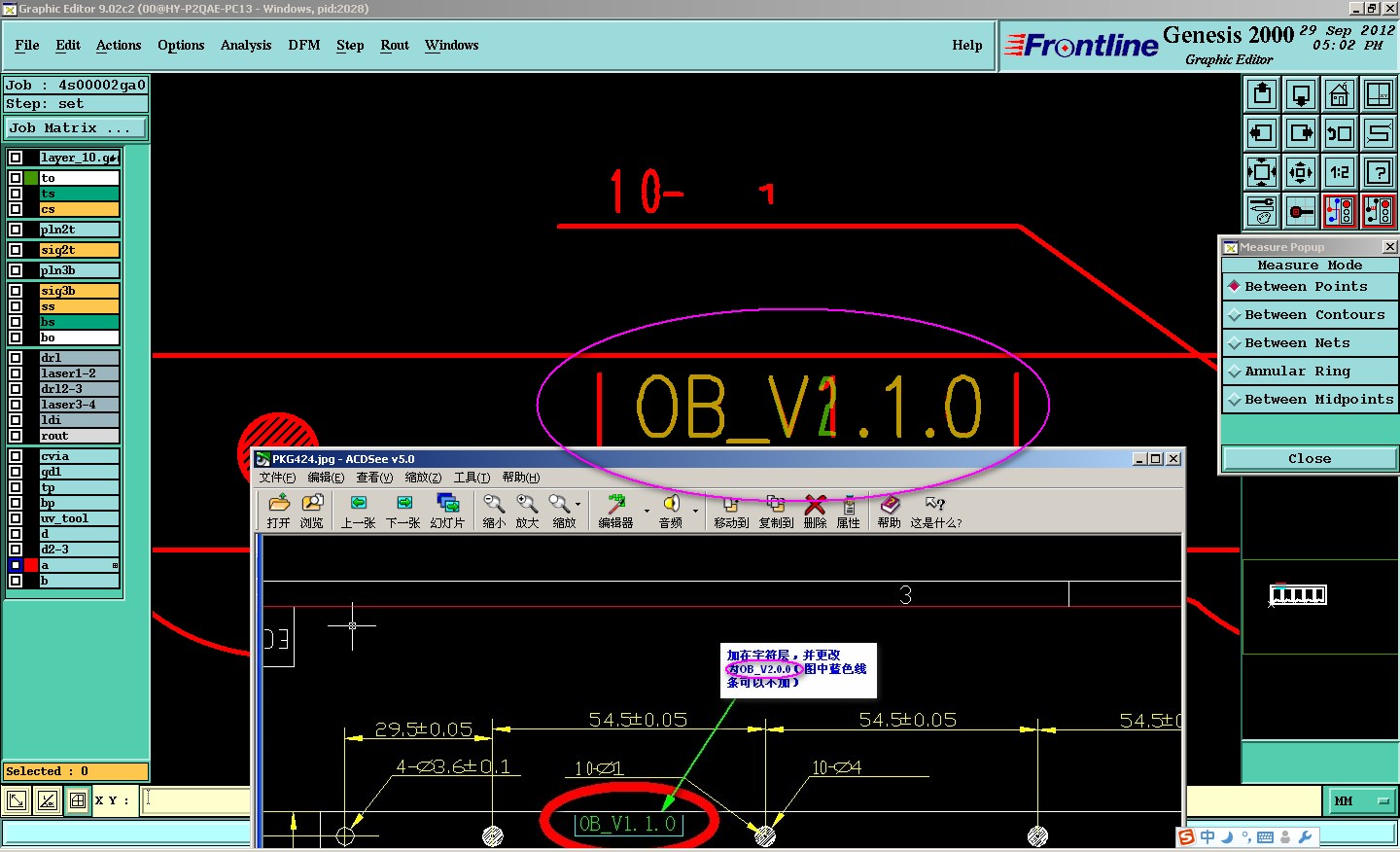
Task: Click the black net traffic-light icon
Action: click(1379, 211)
